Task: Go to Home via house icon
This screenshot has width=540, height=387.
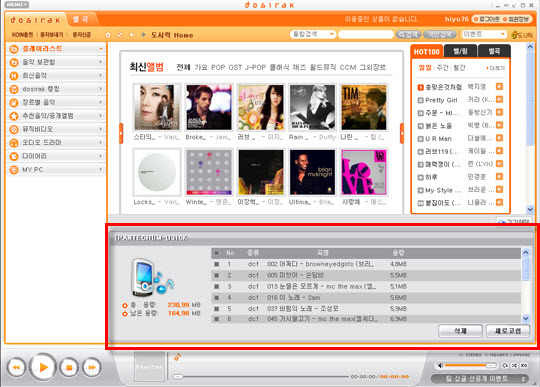Action: [x=108, y=35]
